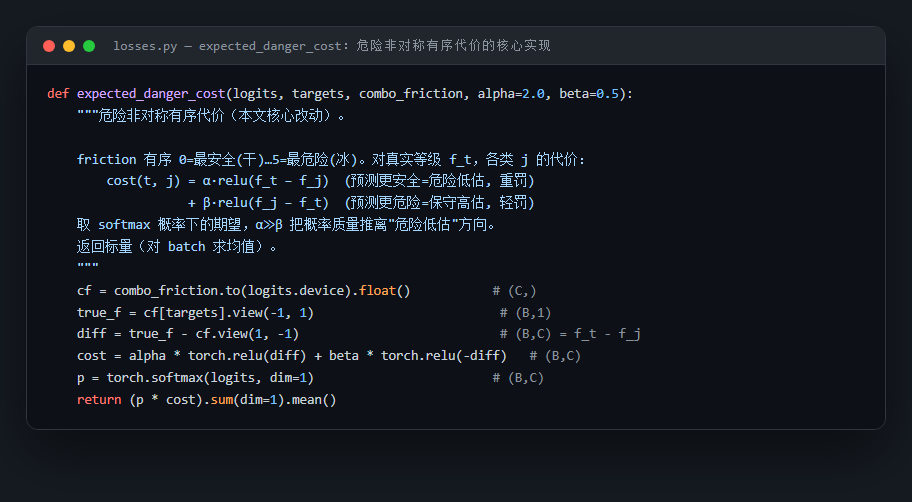Click the comment "# (B,1)"
912x502 pixels.
tap(525, 312)
